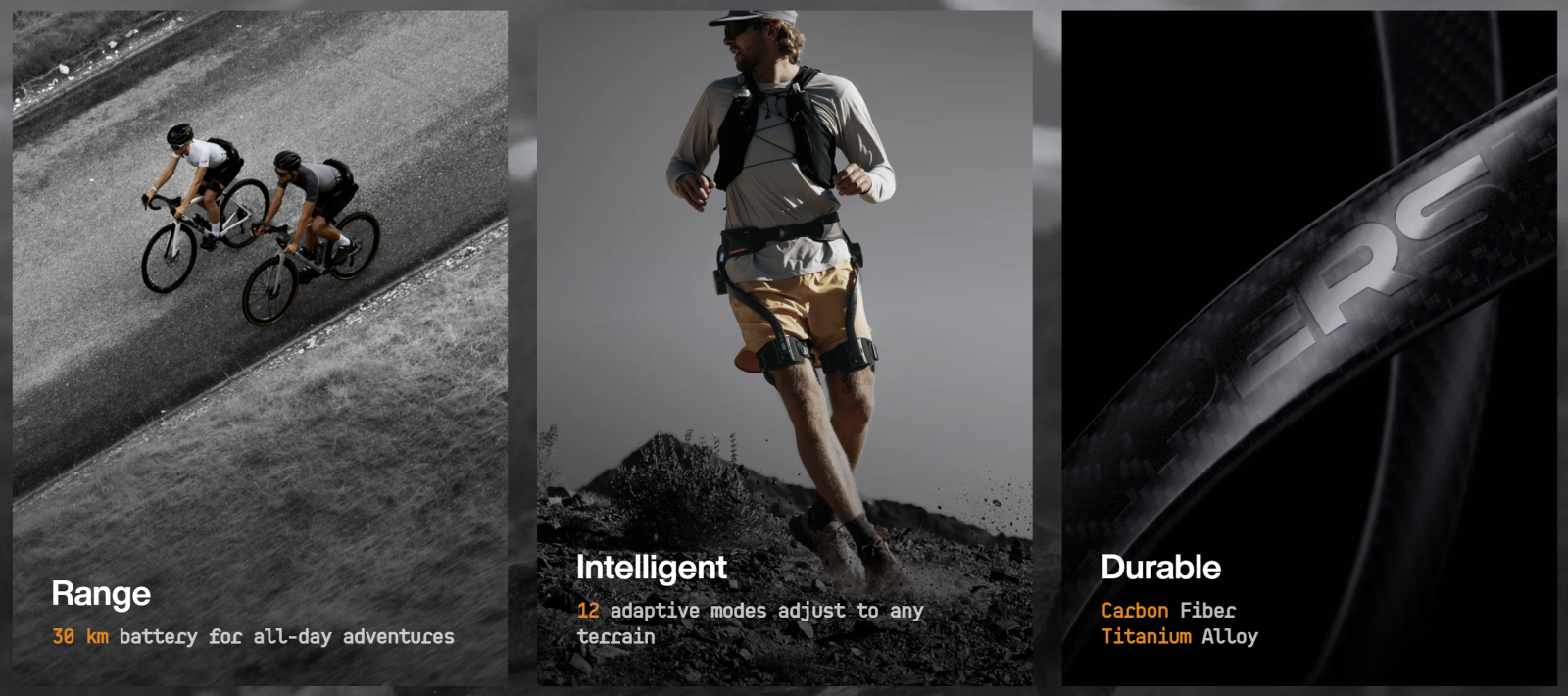Select the orange "30 km" text
This screenshot has width=1568, height=696.
tap(80, 637)
